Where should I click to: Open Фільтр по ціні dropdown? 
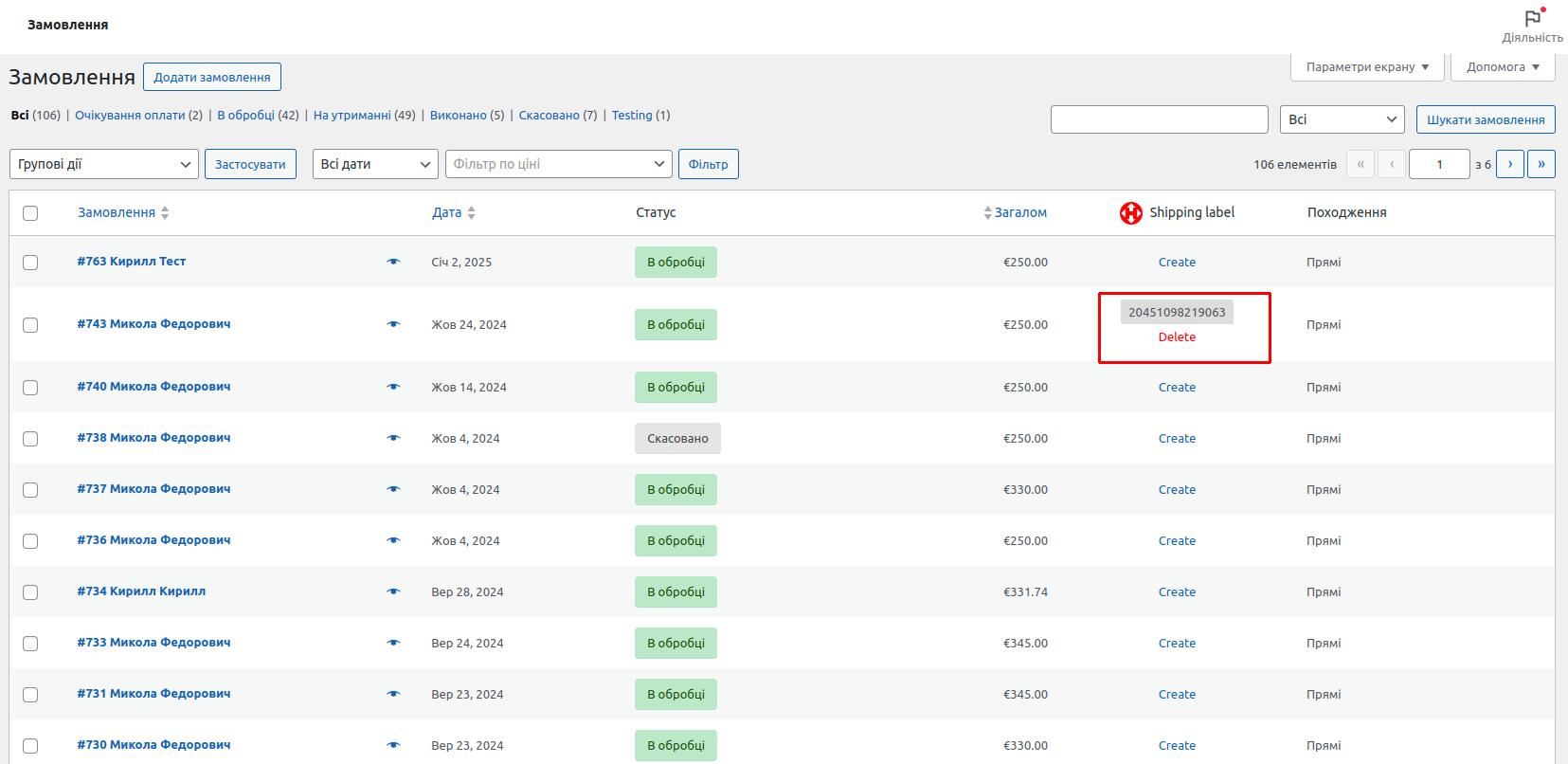[558, 164]
